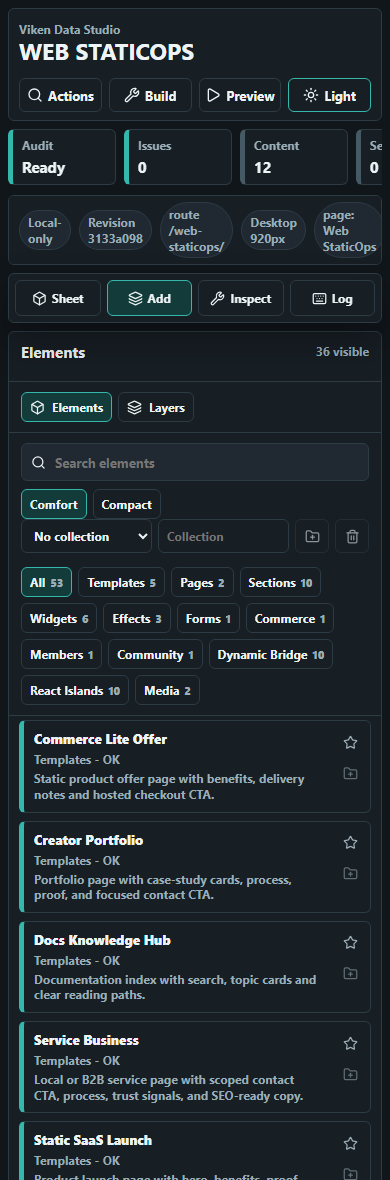Star the Static SaaS Launch template
Viewport: 390px width, 1180px height.
click(x=350, y=1143)
